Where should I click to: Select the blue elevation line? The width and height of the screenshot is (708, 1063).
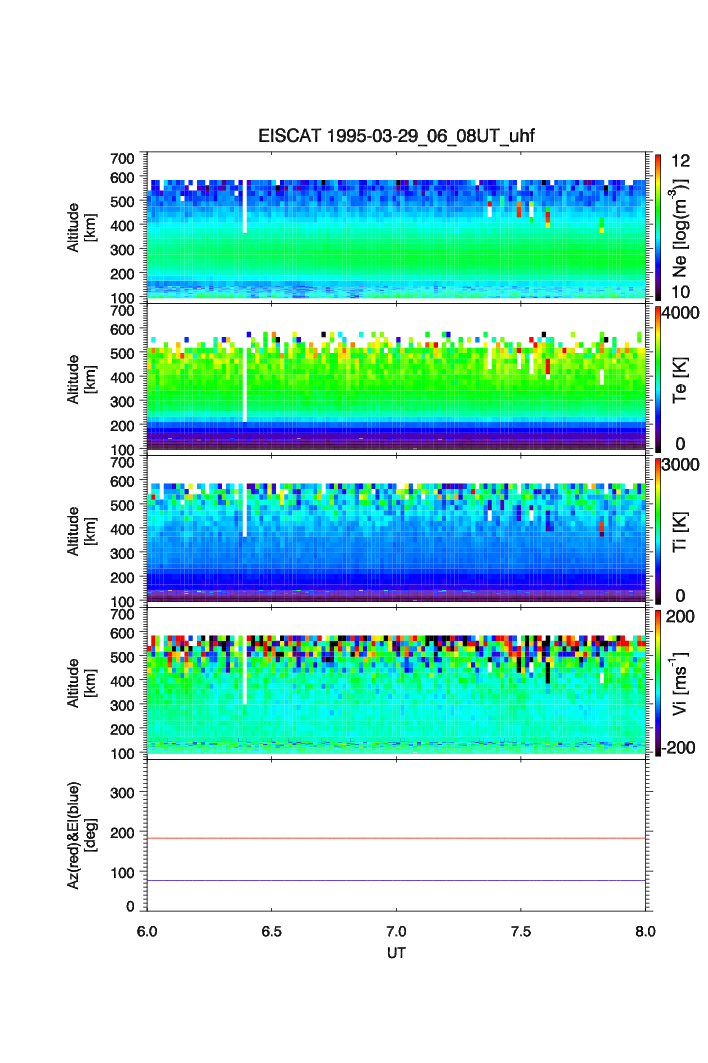398,881
